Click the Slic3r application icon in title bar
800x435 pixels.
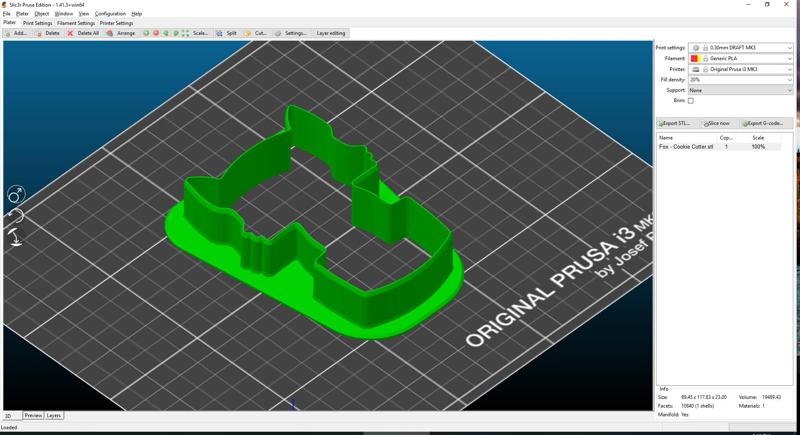click(5, 5)
